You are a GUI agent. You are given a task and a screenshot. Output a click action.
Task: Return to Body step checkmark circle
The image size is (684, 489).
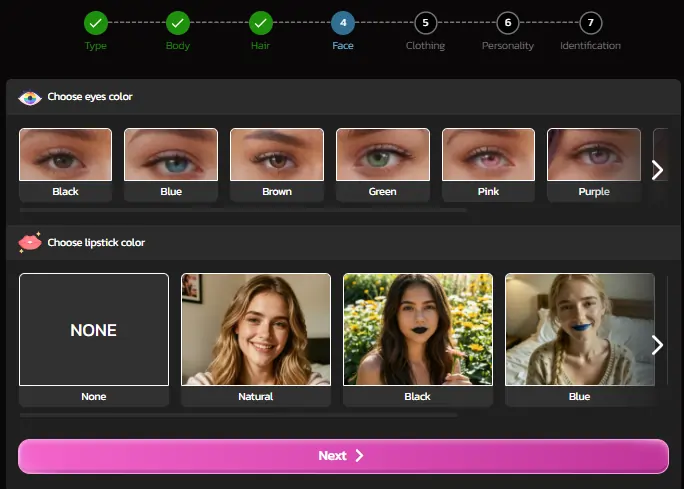(x=178, y=23)
